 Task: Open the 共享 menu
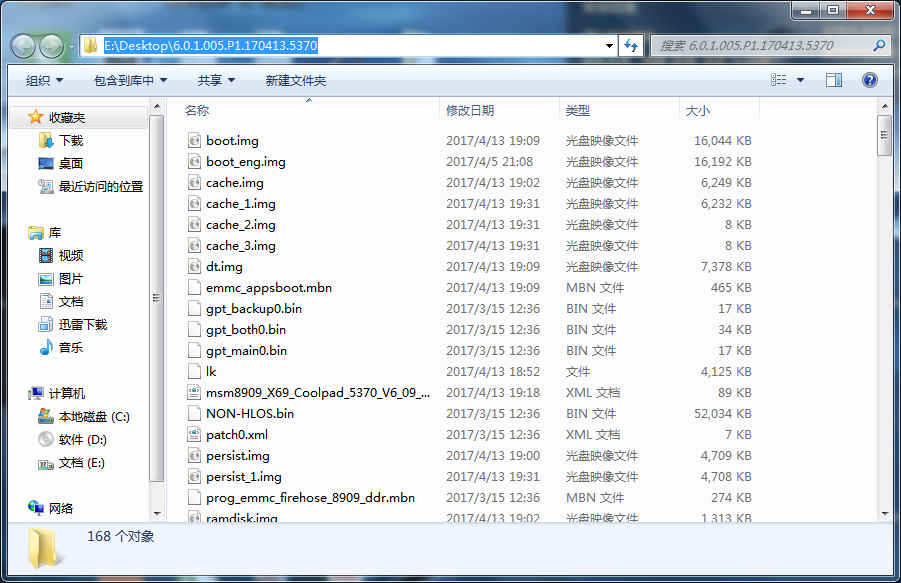pyautogui.click(x=215, y=80)
